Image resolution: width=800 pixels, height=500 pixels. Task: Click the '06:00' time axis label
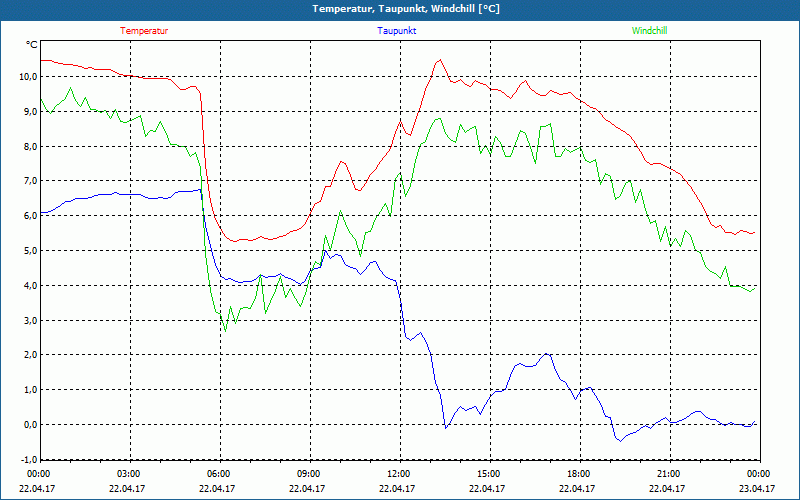[217, 474]
